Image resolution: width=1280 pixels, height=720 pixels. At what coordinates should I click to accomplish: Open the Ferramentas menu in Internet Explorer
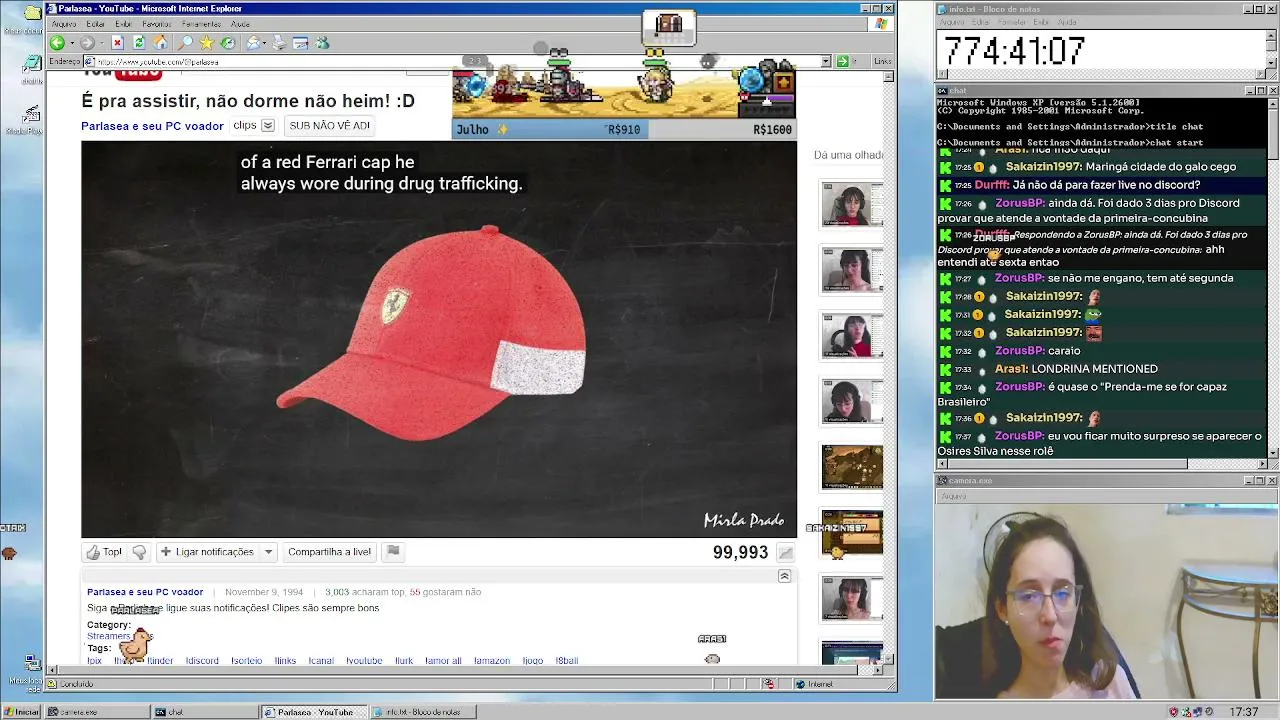(201, 24)
